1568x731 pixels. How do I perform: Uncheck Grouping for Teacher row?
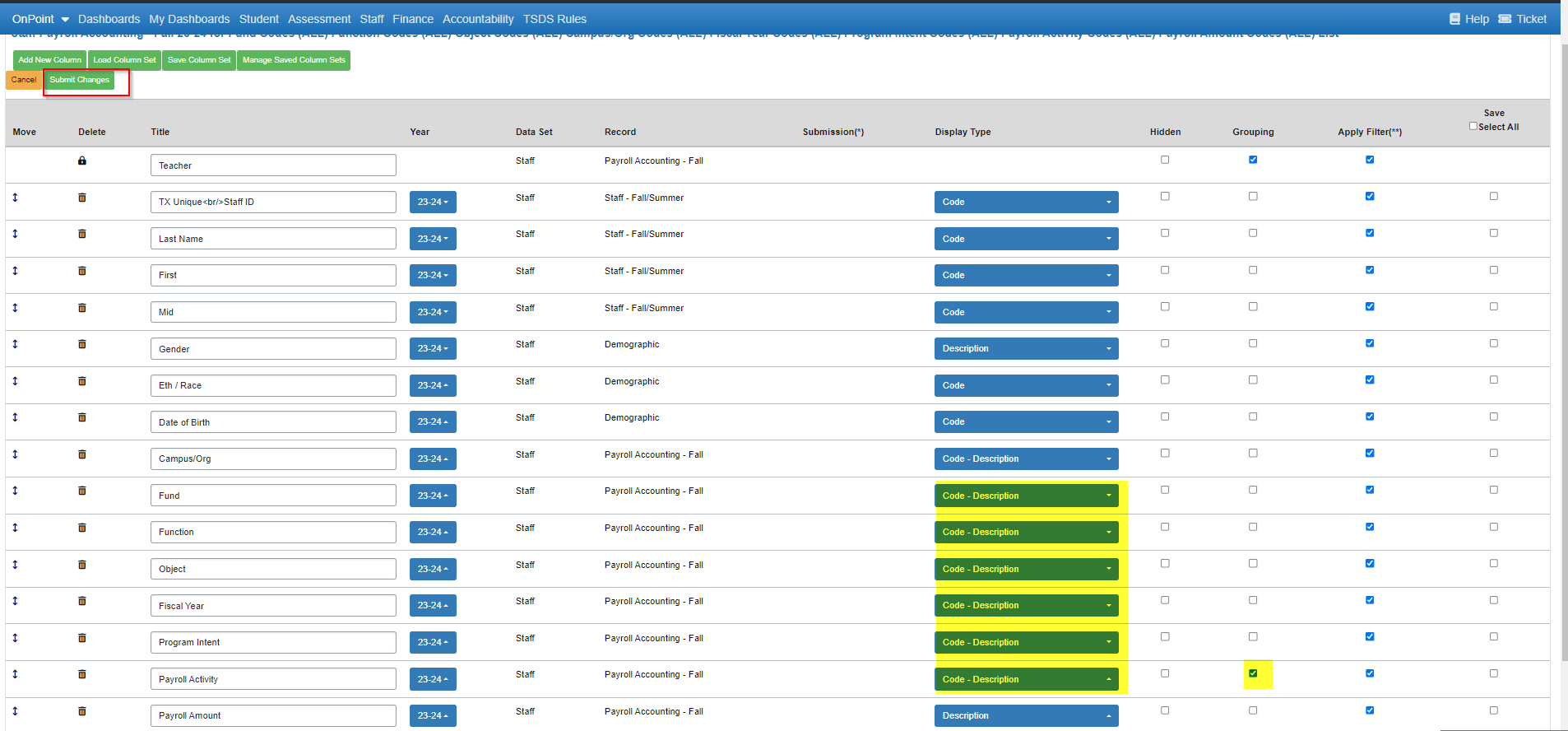click(x=1253, y=160)
